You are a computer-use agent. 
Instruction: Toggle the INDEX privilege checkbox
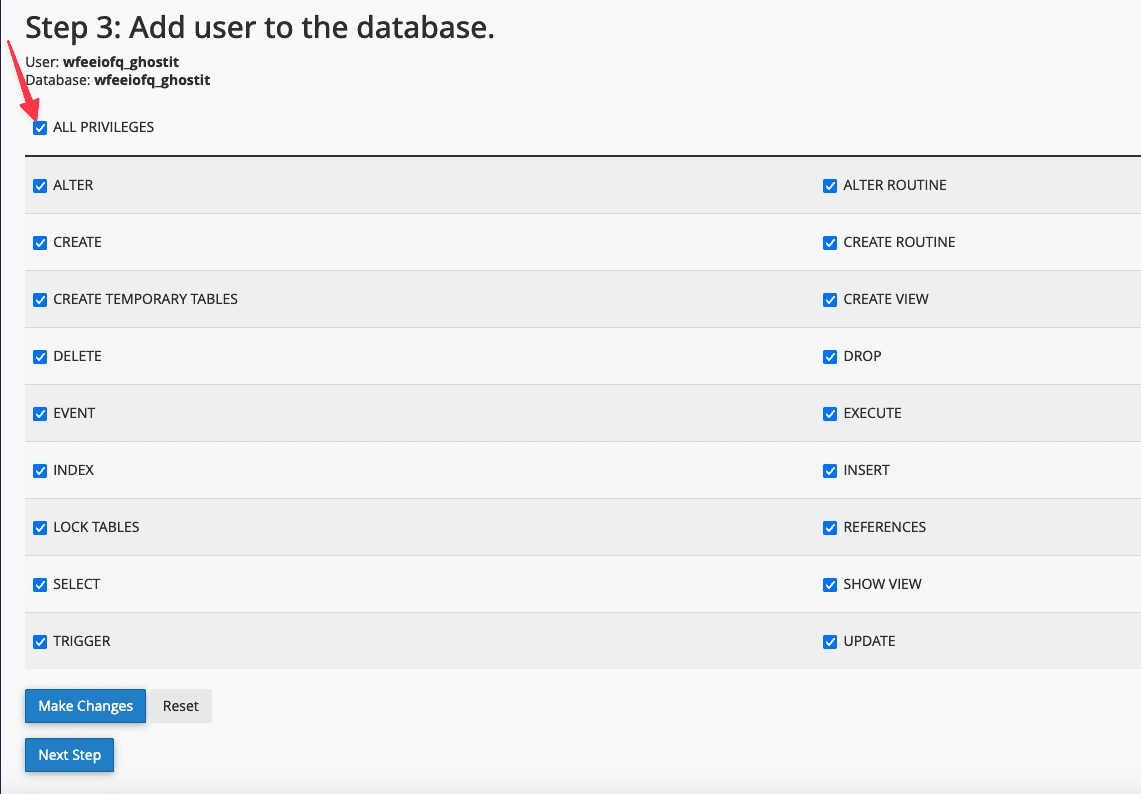(x=40, y=471)
